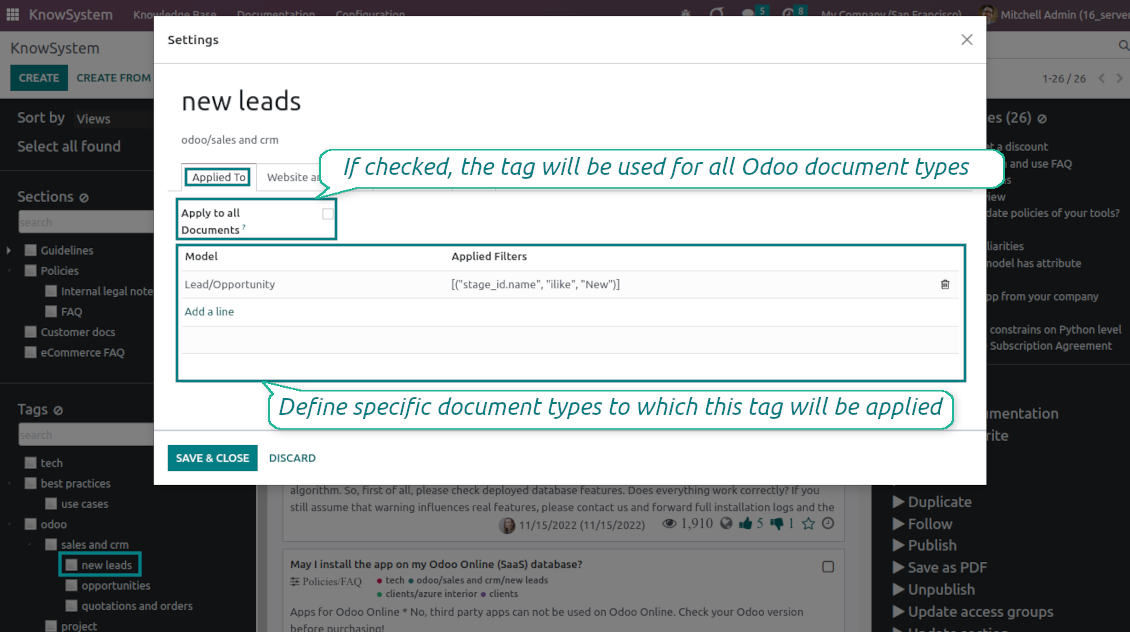Delete the Lead/Opportunity row with trash icon

tap(945, 285)
